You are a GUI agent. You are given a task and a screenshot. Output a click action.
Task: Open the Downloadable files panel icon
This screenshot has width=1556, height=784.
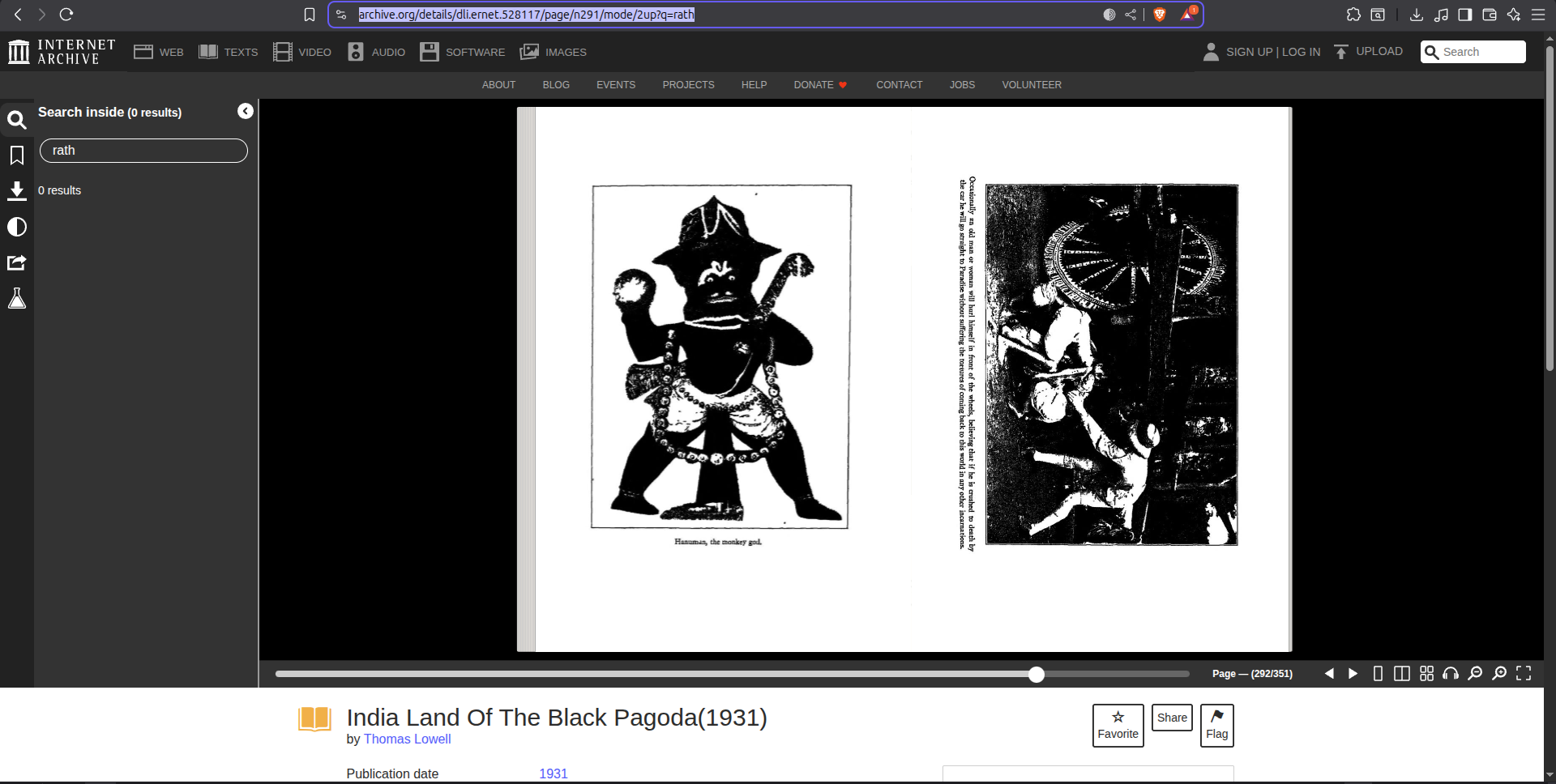(17, 191)
